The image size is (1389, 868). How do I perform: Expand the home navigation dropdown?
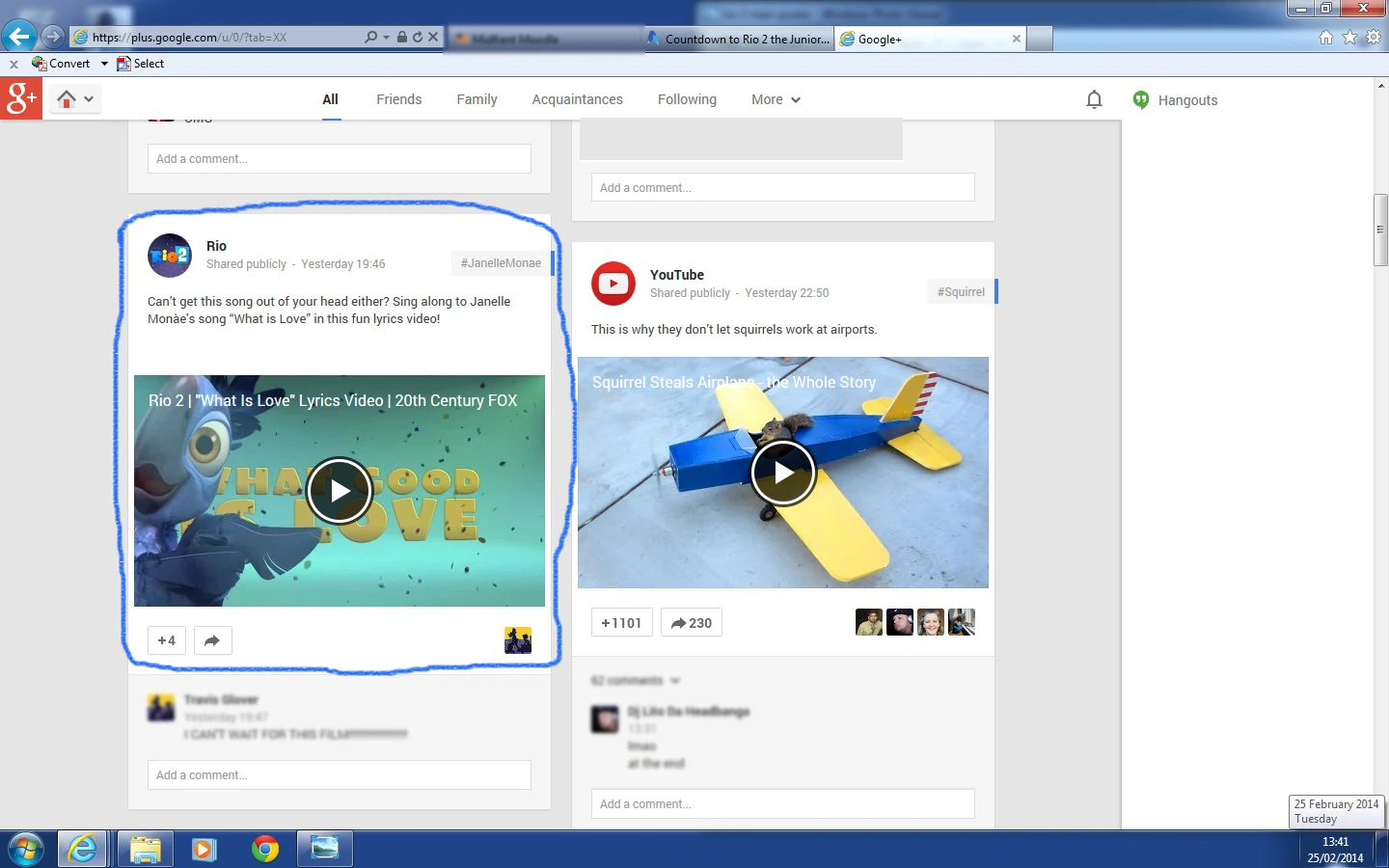[75, 98]
